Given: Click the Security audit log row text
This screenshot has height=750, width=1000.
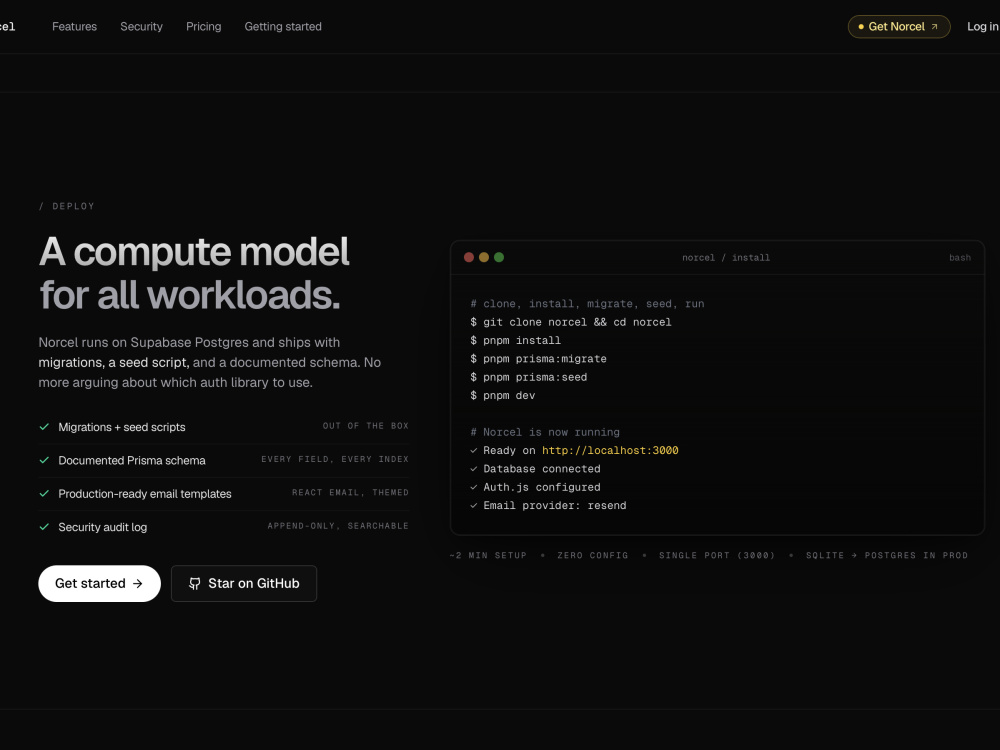Looking at the screenshot, I should (103, 527).
